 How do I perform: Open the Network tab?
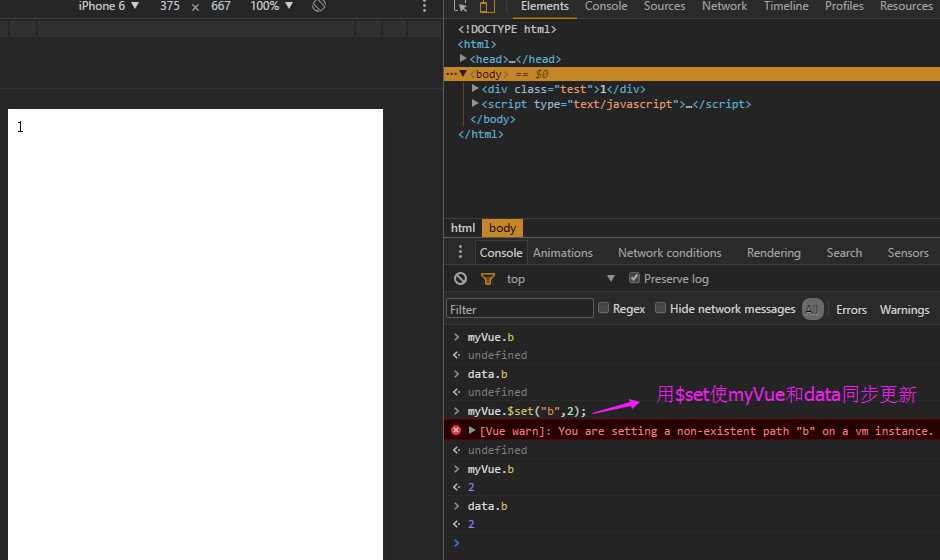(724, 7)
